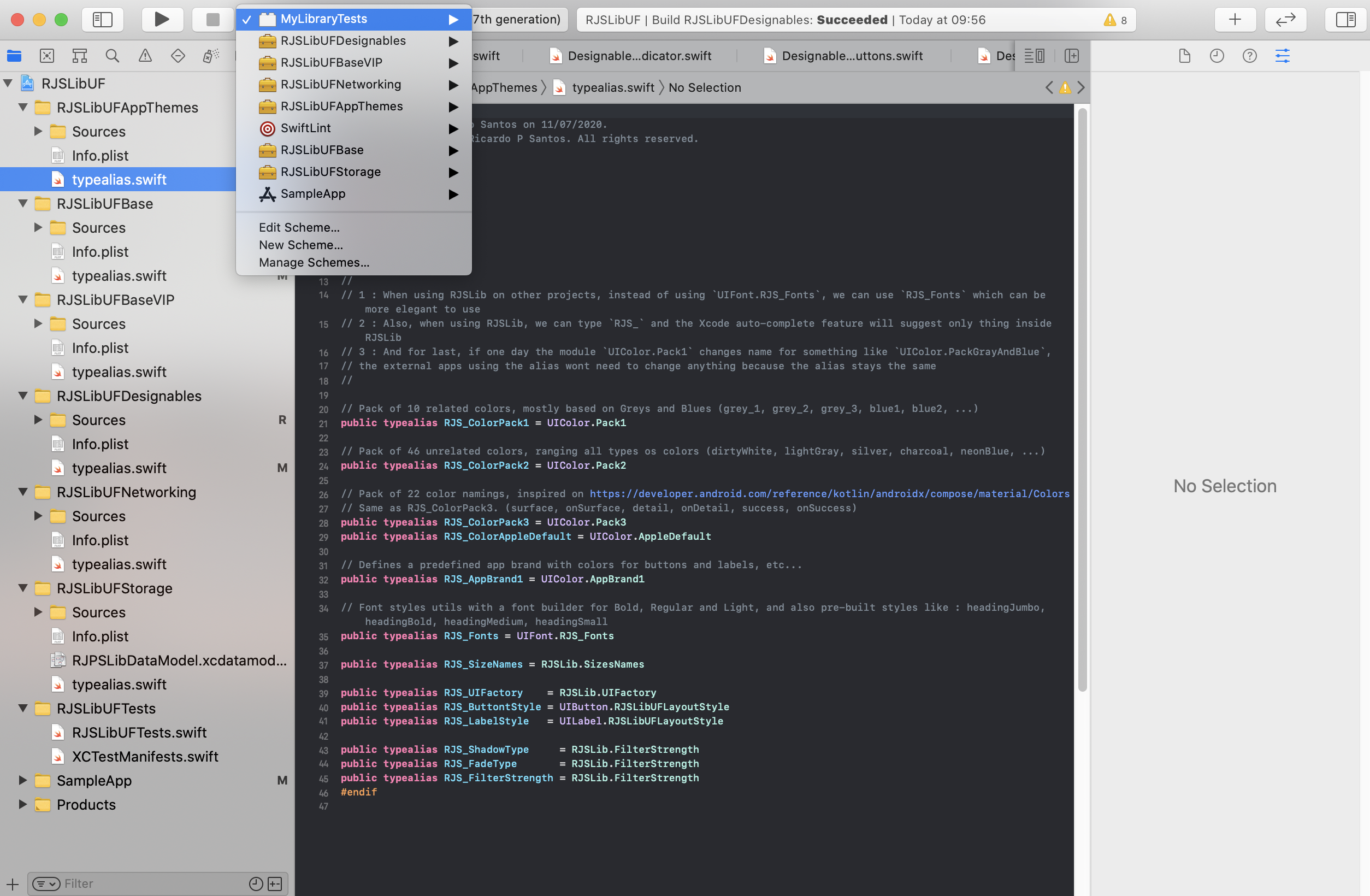1370x896 pixels.
Task: Open the Source Control navigator icon
Action: point(47,56)
